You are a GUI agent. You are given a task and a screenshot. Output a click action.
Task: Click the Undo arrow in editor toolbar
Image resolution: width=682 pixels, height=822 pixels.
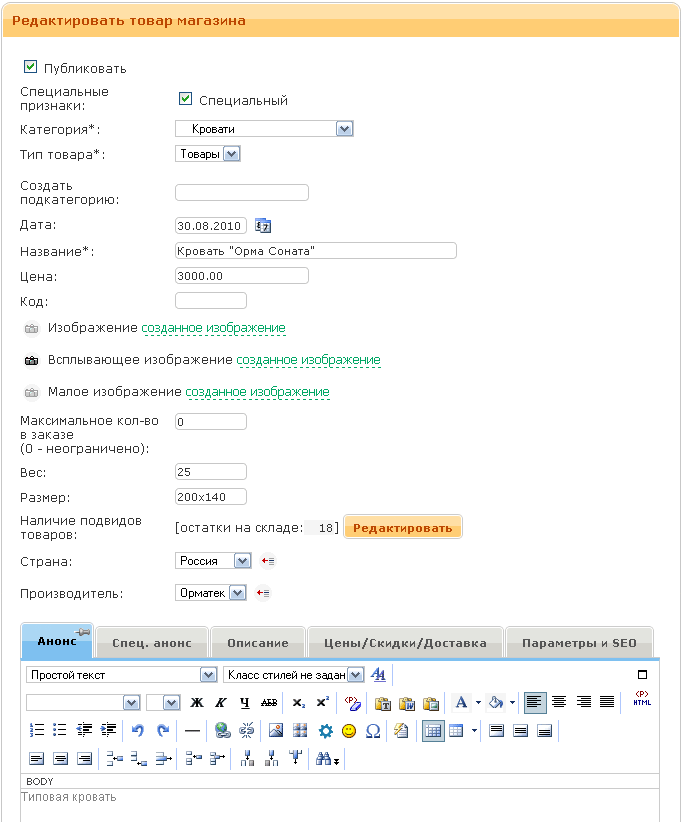[x=138, y=731]
